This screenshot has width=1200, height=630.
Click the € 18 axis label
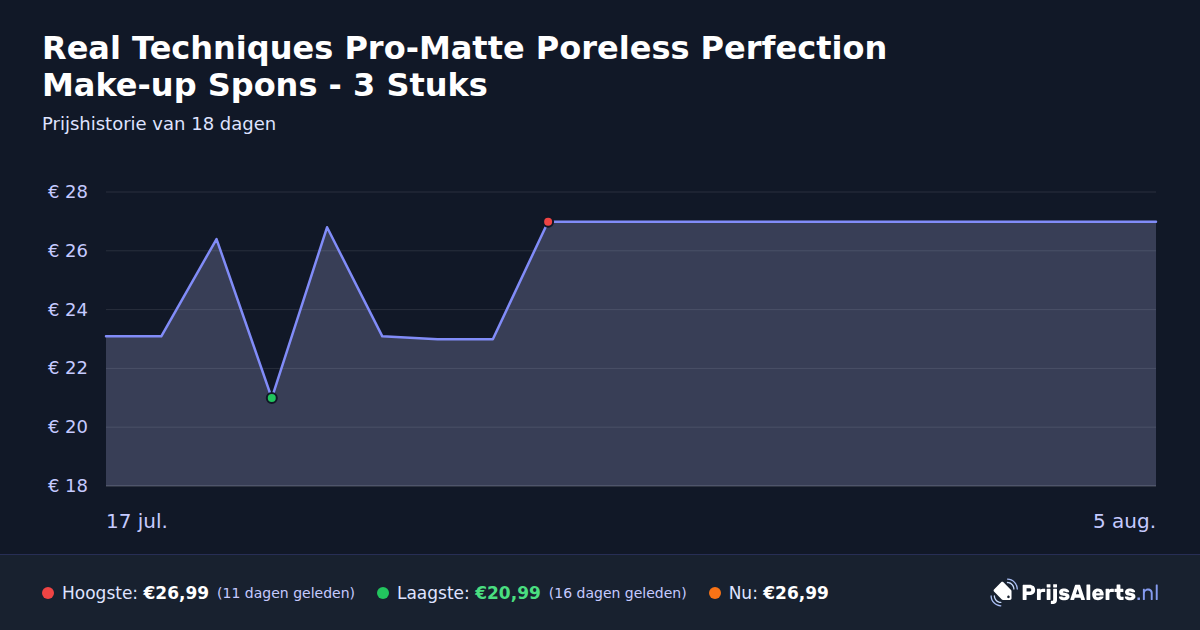68,486
